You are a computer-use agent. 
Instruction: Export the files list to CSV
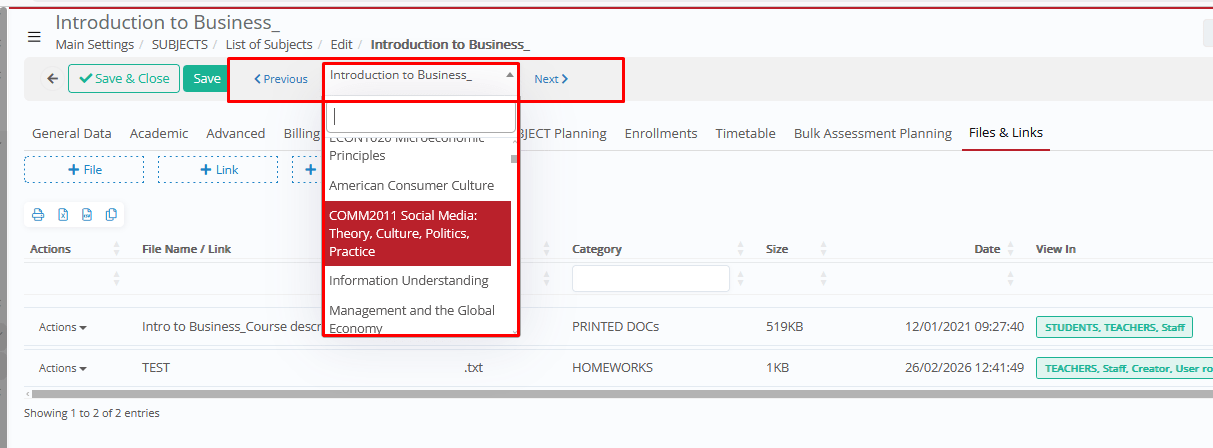pyautogui.click(x=87, y=214)
